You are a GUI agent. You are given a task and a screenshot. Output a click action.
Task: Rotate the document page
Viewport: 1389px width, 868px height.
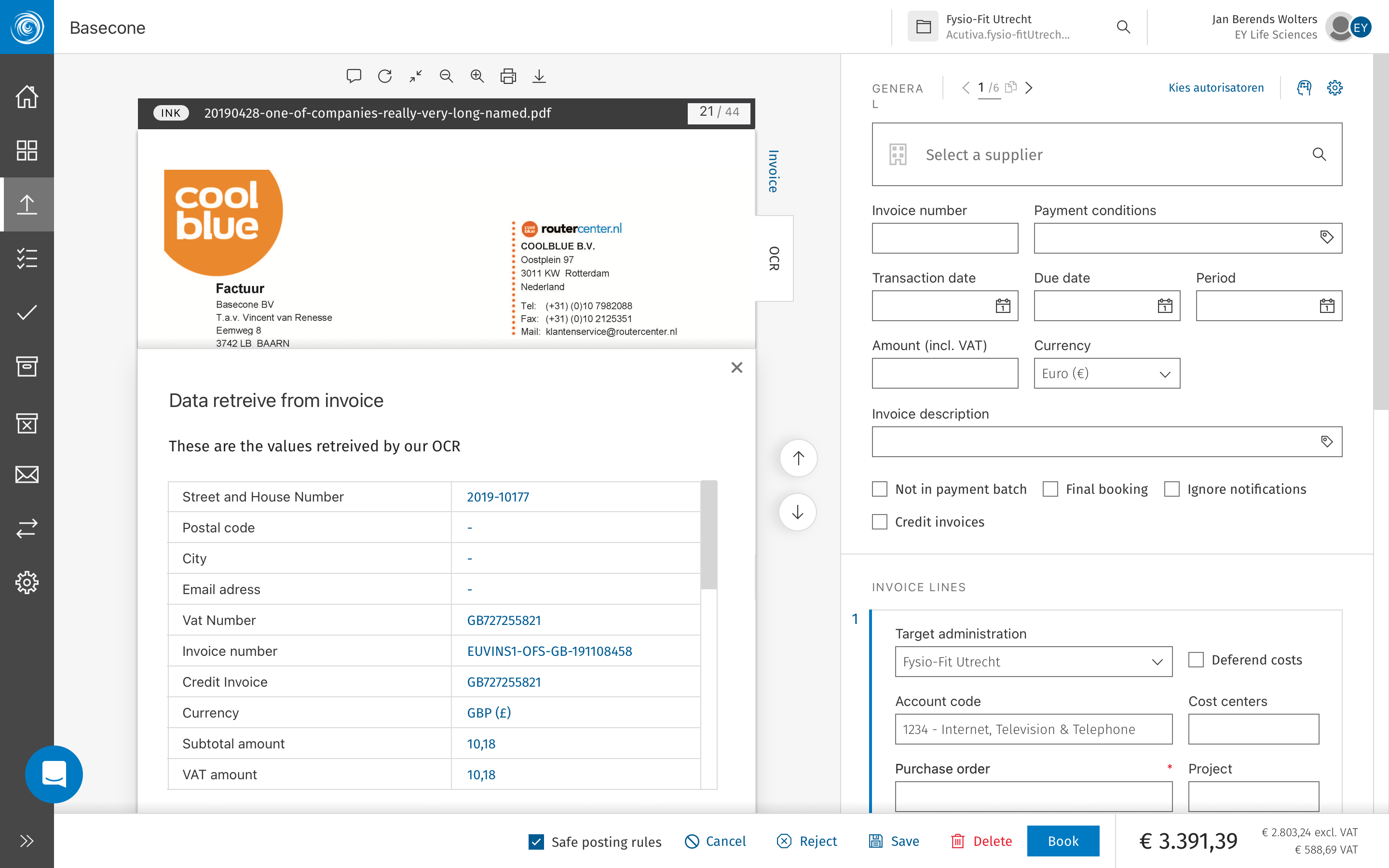click(x=385, y=76)
